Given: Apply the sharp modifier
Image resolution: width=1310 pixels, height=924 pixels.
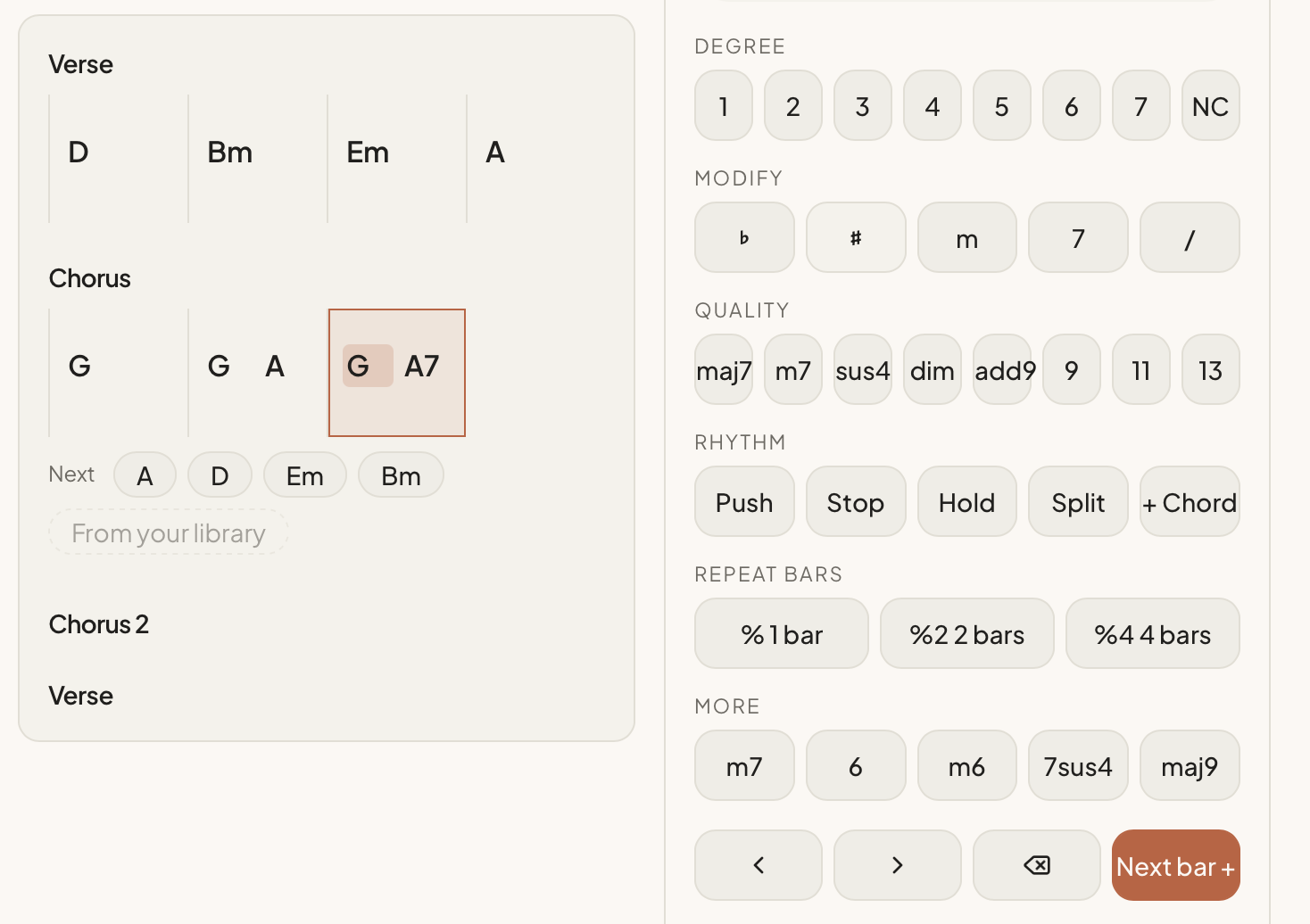Looking at the screenshot, I should tap(856, 237).
